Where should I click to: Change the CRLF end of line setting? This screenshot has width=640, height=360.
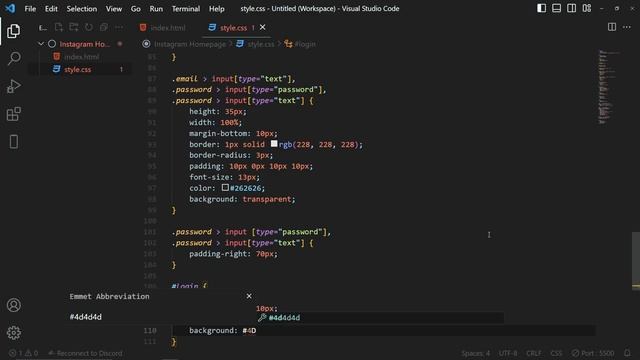(533, 353)
